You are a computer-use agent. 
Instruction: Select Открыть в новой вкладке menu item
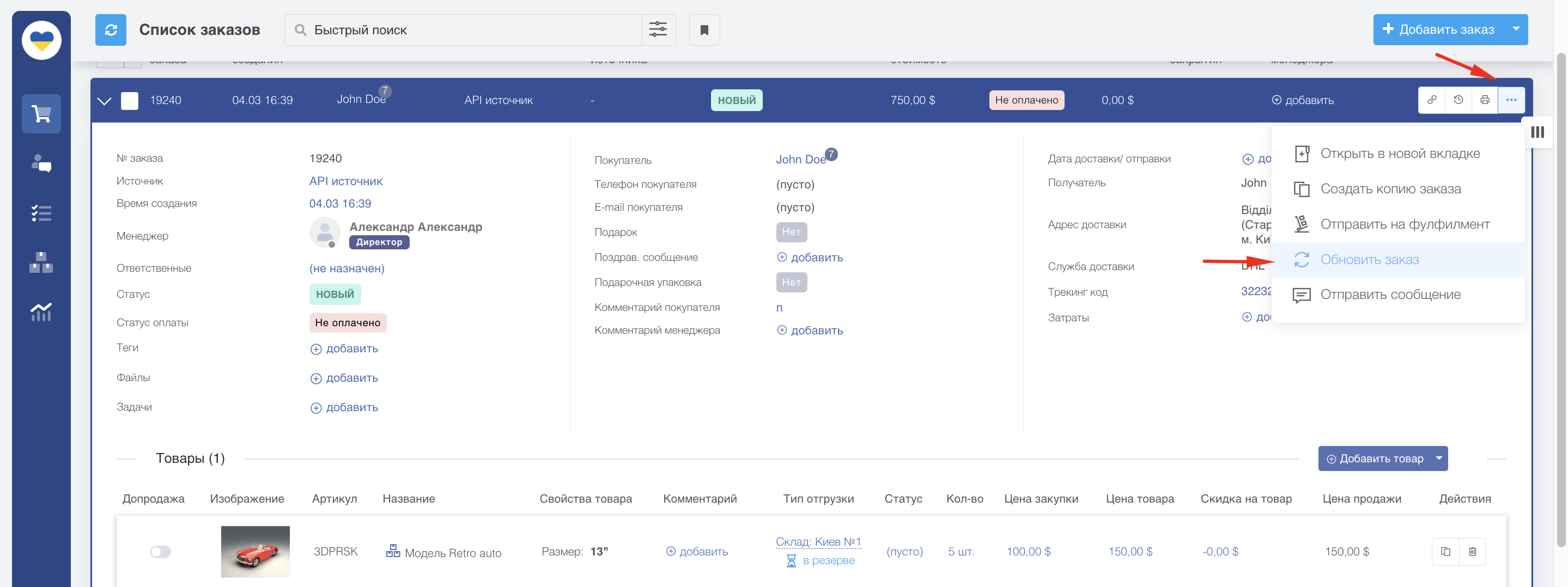pos(1398,154)
